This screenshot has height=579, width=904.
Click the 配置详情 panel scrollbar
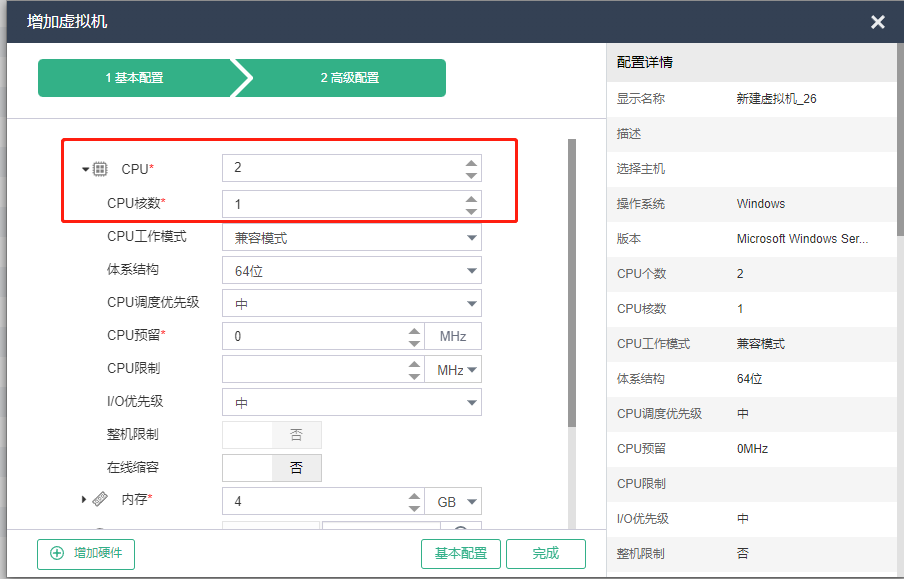coord(901,138)
